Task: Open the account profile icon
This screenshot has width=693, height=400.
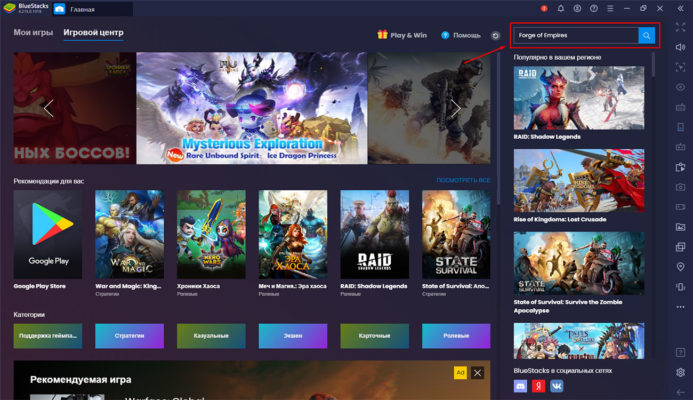Action: tap(577, 8)
